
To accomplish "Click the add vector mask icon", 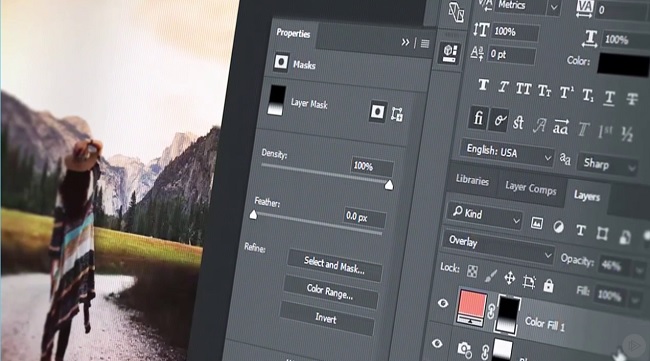I will 397,114.
